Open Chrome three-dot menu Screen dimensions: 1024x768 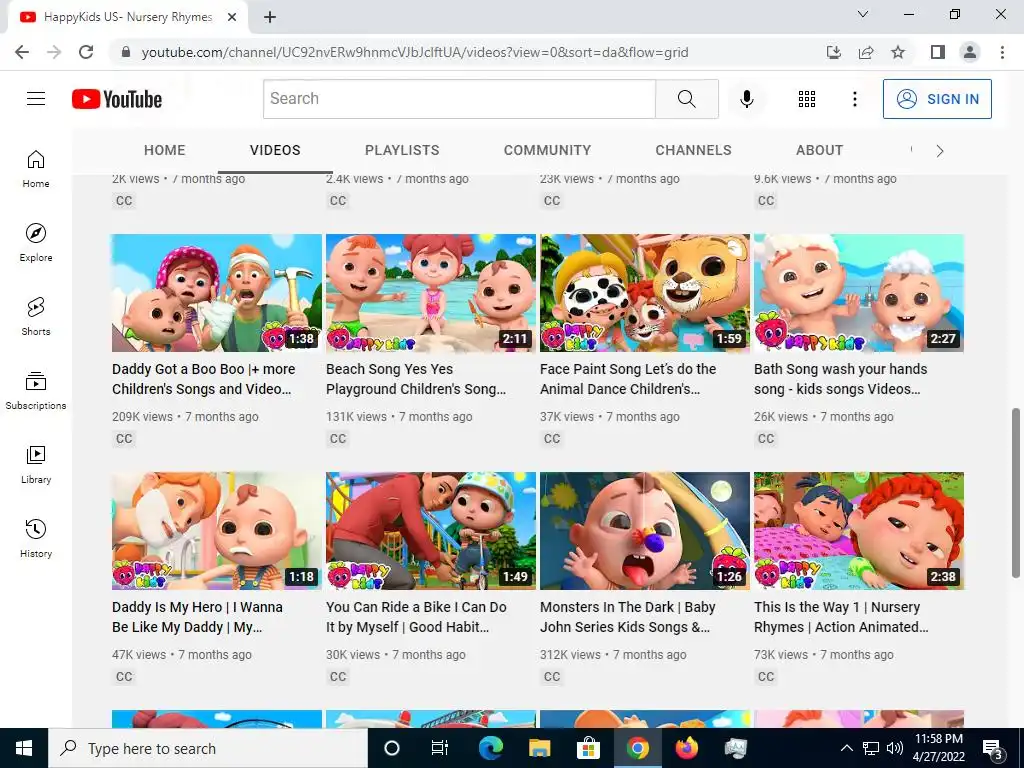pos(1002,52)
